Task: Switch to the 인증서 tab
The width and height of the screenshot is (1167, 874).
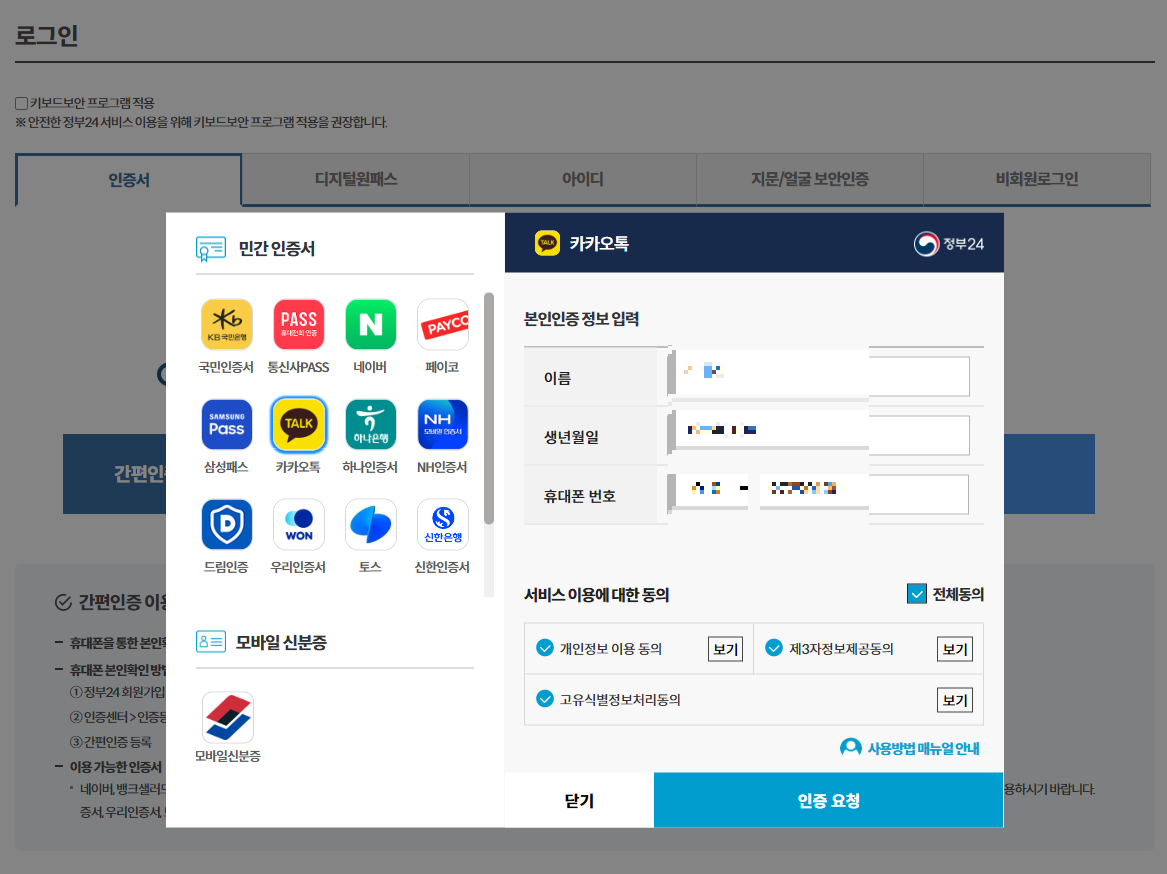Action: 129,179
